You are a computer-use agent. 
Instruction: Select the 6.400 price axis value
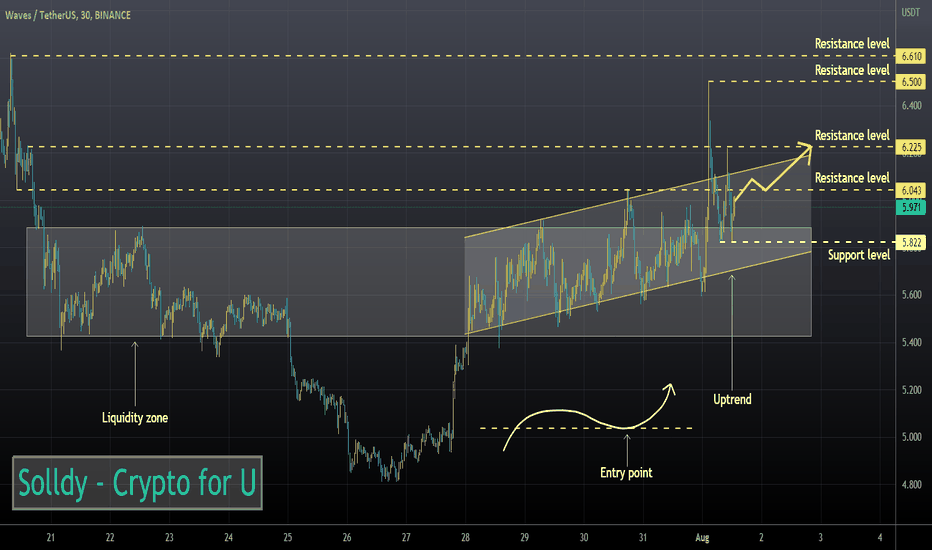coord(911,106)
